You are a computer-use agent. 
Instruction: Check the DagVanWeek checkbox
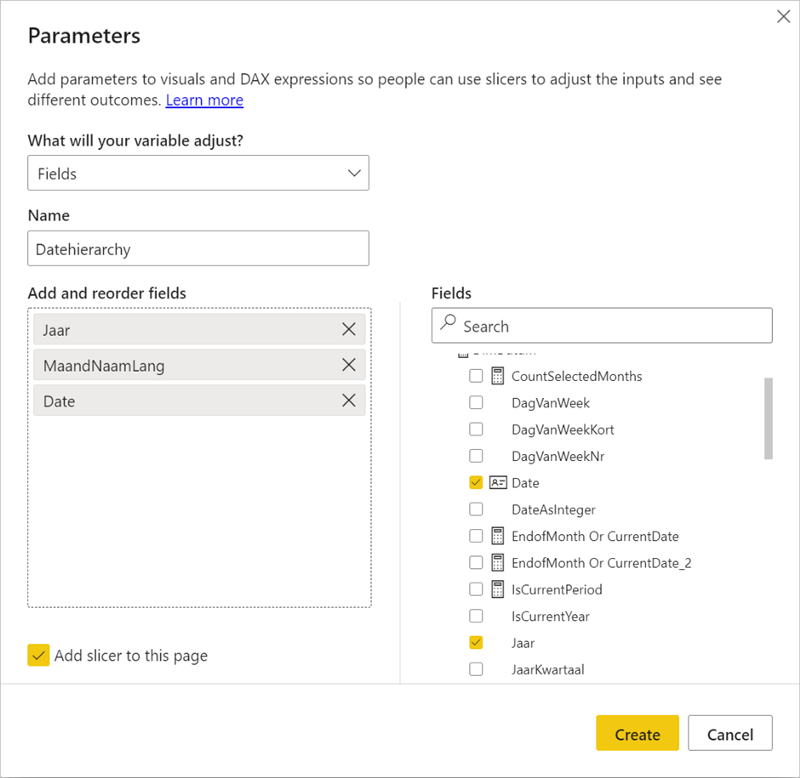(x=476, y=402)
